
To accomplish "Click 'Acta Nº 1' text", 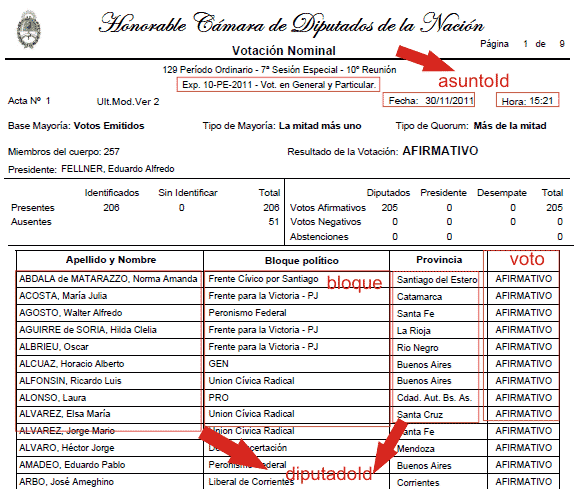I will [29, 101].
